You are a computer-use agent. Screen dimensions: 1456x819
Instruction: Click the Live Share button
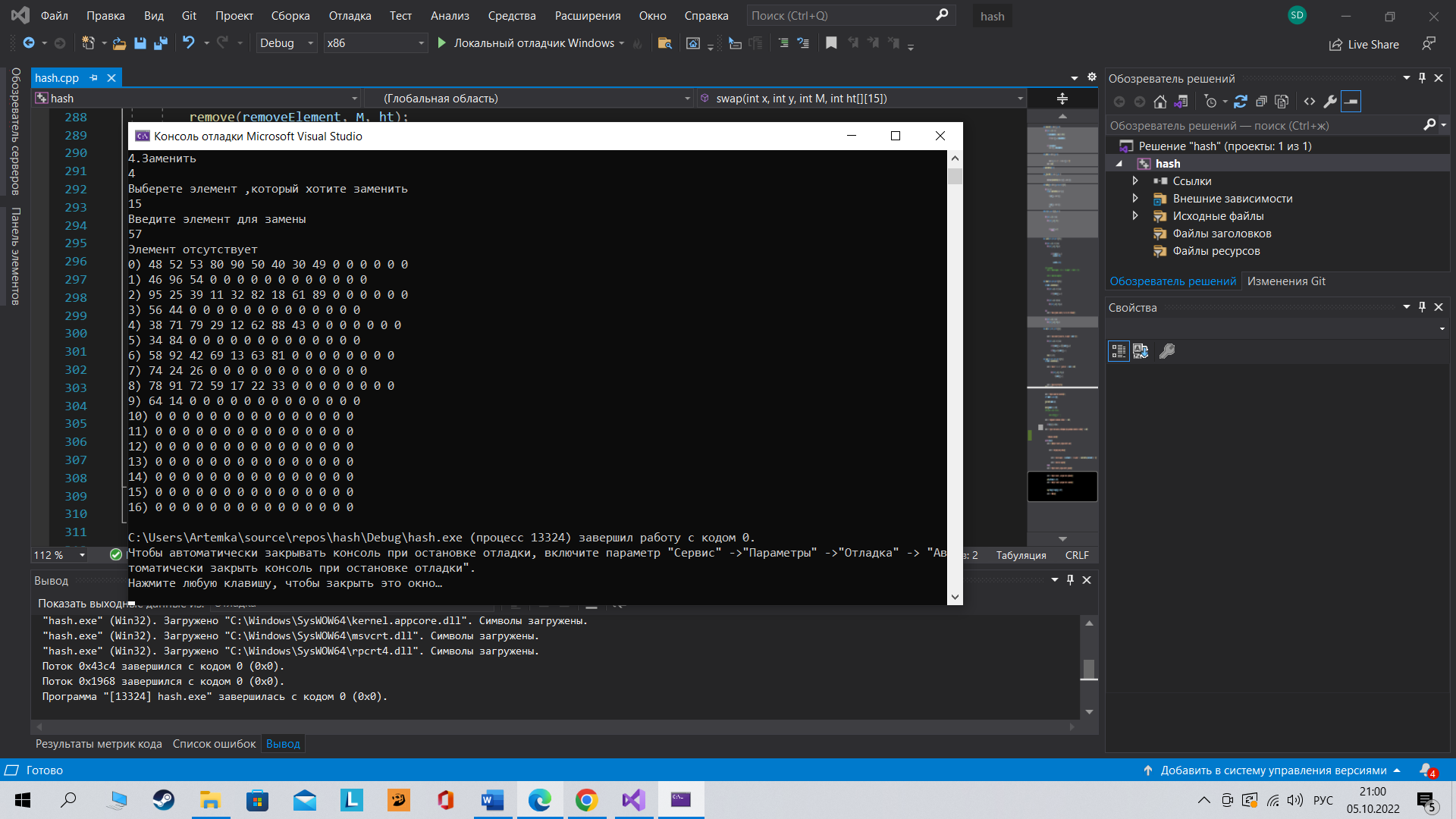click(x=1363, y=45)
